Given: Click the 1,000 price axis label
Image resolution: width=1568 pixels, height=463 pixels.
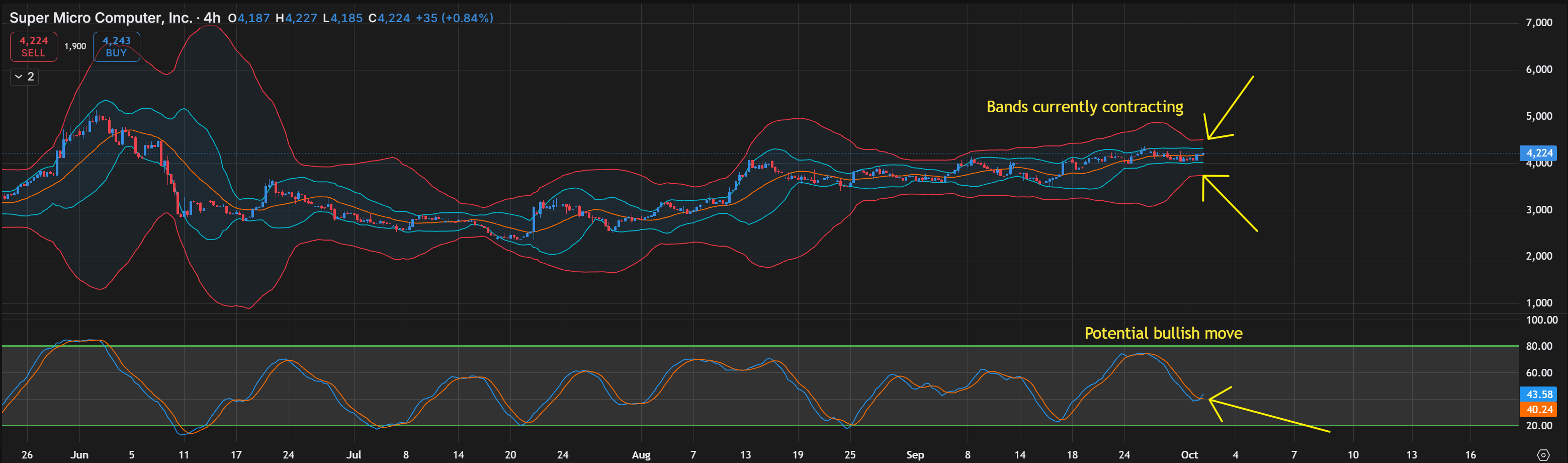Looking at the screenshot, I should [1539, 303].
